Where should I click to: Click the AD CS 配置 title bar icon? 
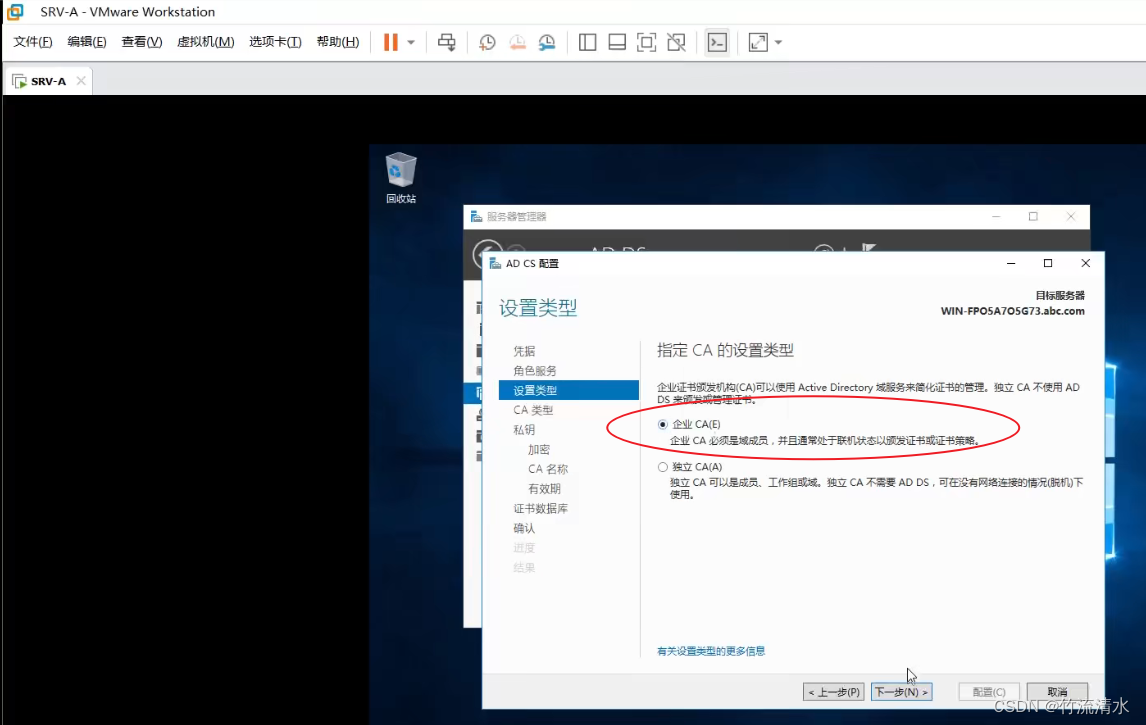click(x=495, y=263)
